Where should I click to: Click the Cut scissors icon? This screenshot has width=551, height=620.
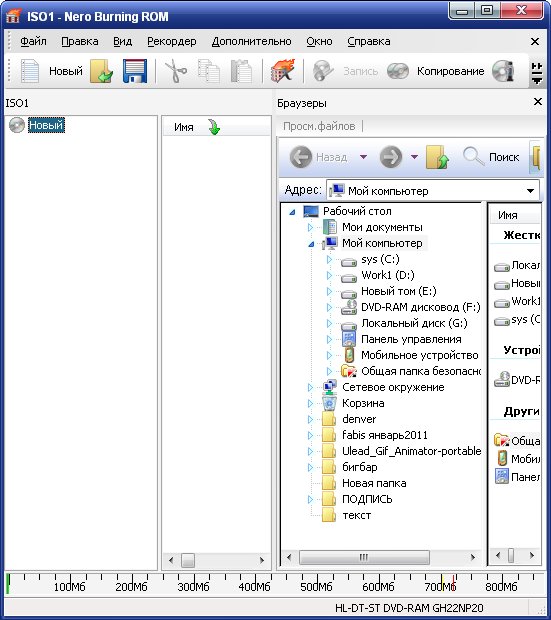click(176, 71)
